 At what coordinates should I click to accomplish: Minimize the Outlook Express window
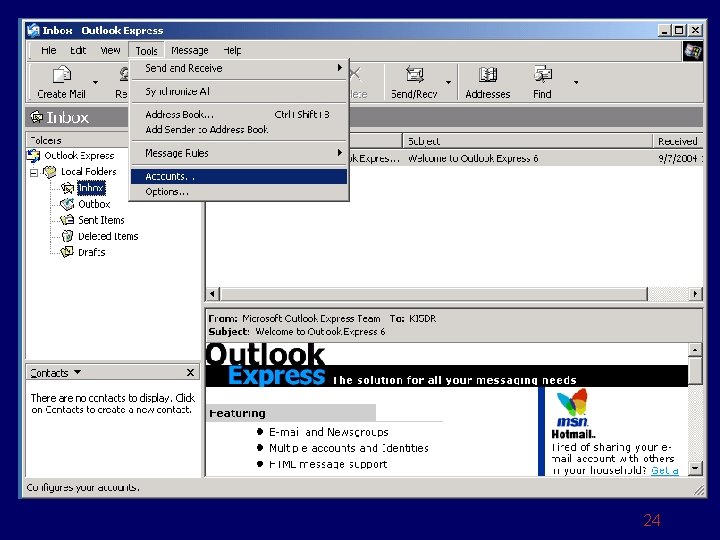[x=664, y=31]
